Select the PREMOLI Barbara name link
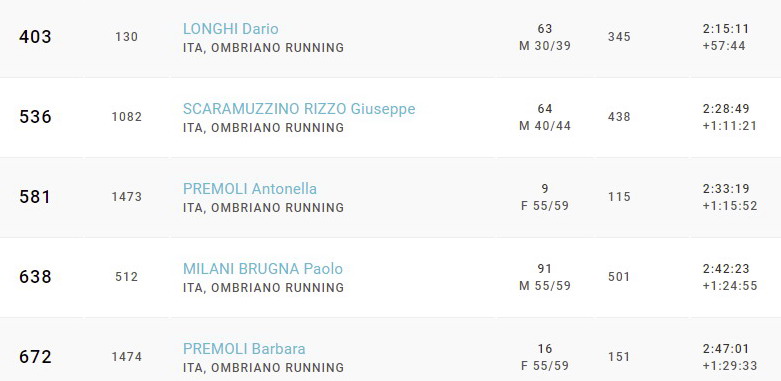Viewport: 781px width, 381px height. coord(244,349)
